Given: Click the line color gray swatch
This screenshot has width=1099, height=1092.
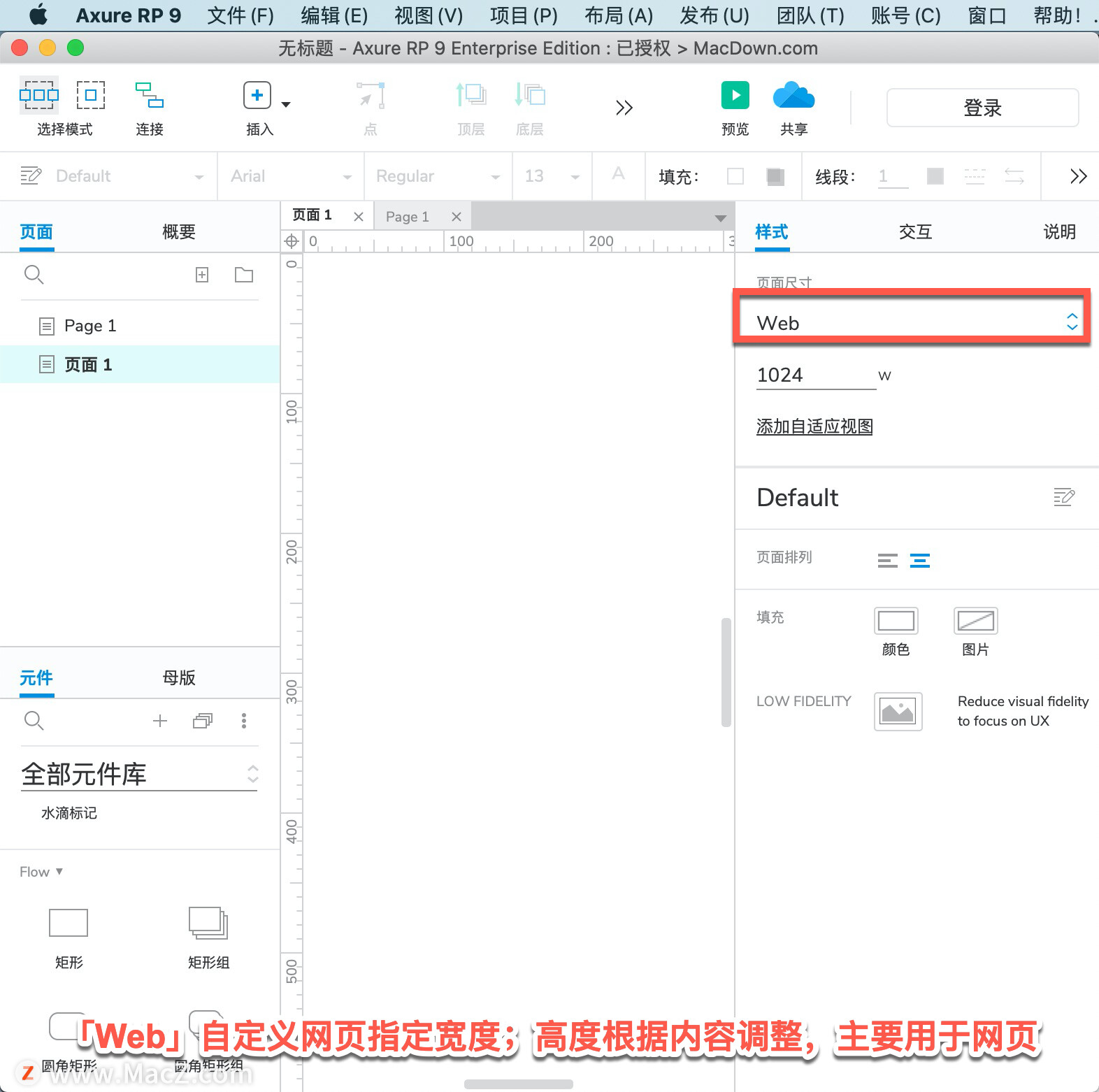Looking at the screenshot, I should pyautogui.click(x=935, y=176).
